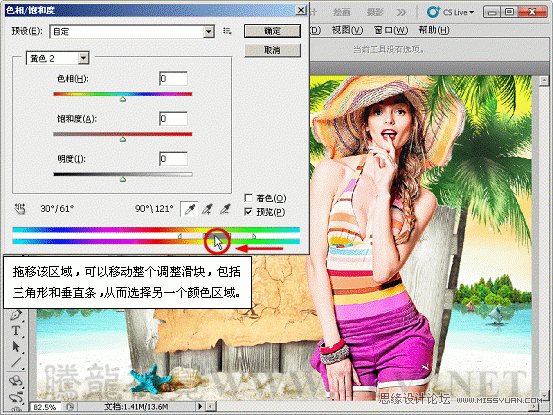This screenshot has height=415, width=553.
Task: Click right outer triangle on color range bar
Action: point(254,236)
